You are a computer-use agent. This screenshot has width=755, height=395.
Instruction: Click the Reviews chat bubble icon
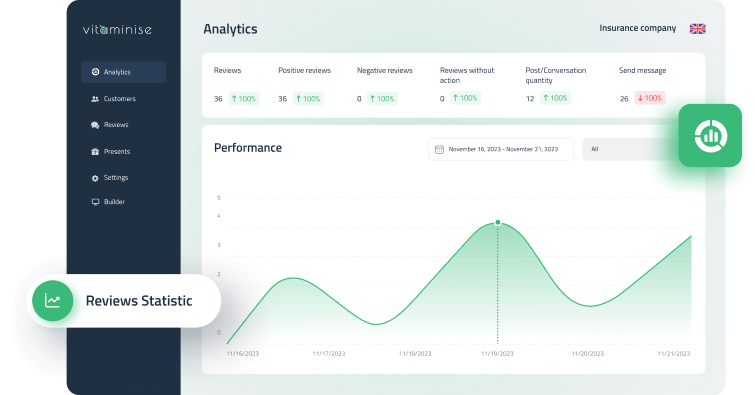tap(95, 125)
